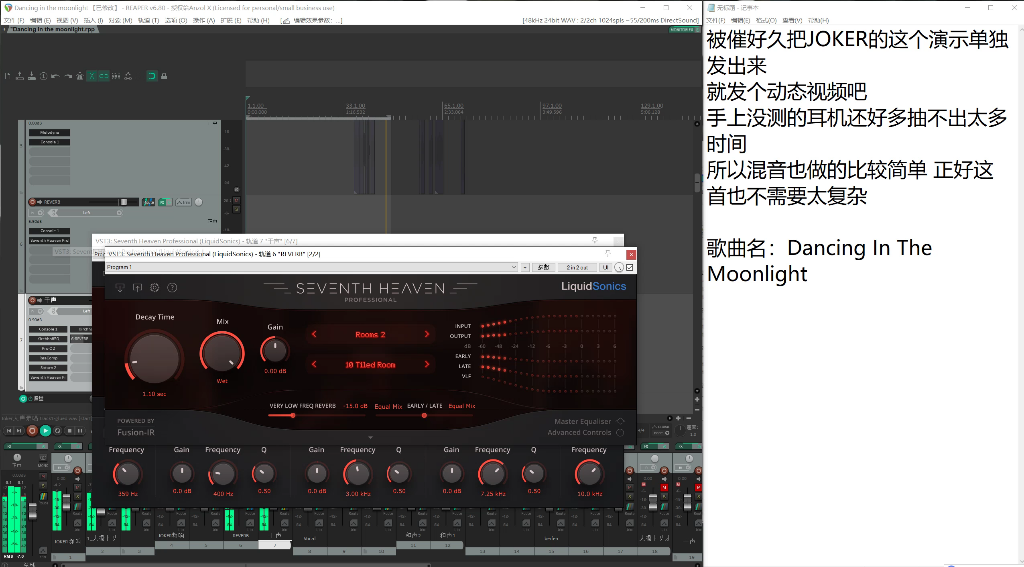Open the Rooms 2 bank selector
The width and height of the screenshot is (1024, 567).
pos(370,334)
